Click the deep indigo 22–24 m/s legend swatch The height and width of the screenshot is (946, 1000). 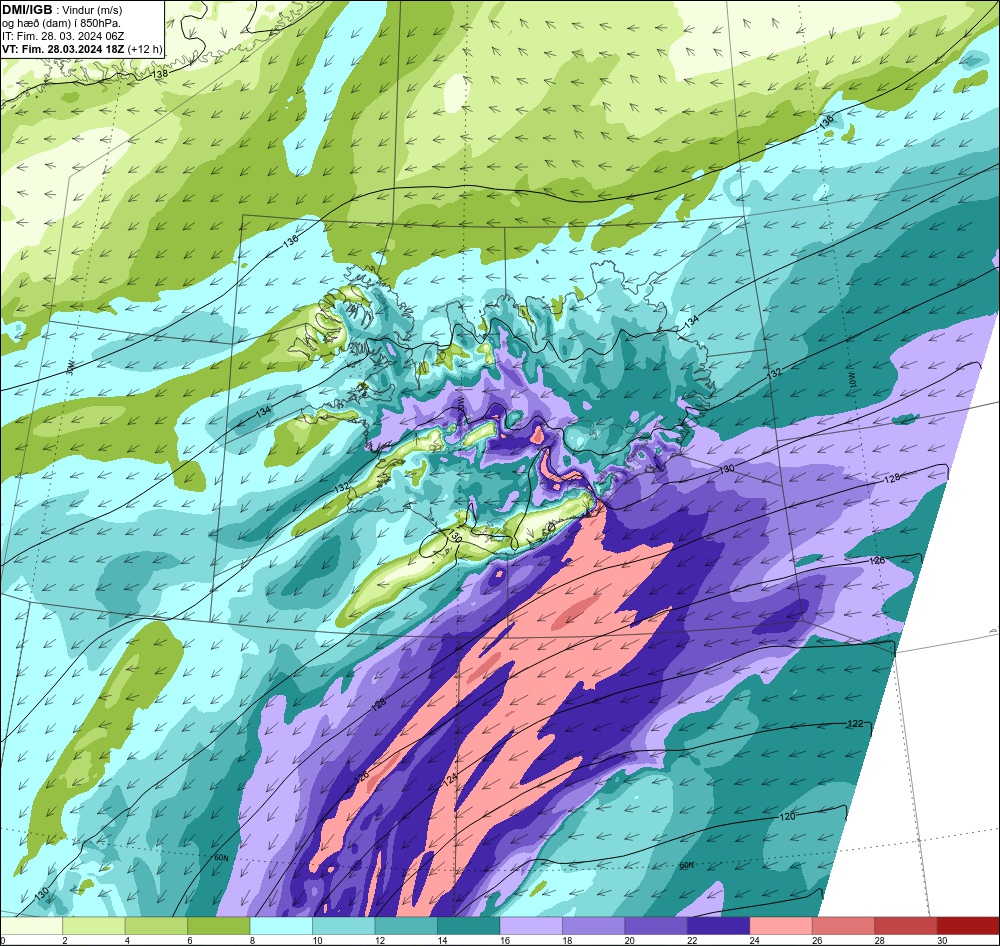[x=719, y=926]
